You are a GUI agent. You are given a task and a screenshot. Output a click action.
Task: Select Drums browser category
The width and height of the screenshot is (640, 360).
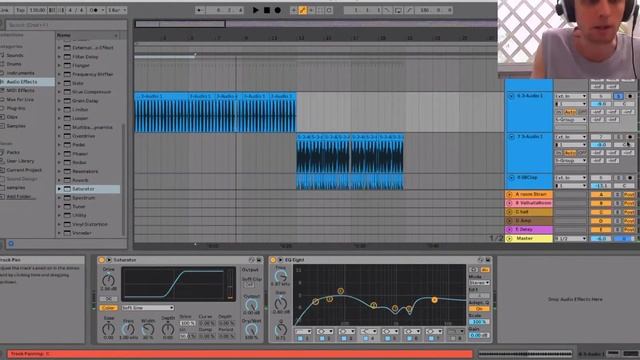point(14,64)
